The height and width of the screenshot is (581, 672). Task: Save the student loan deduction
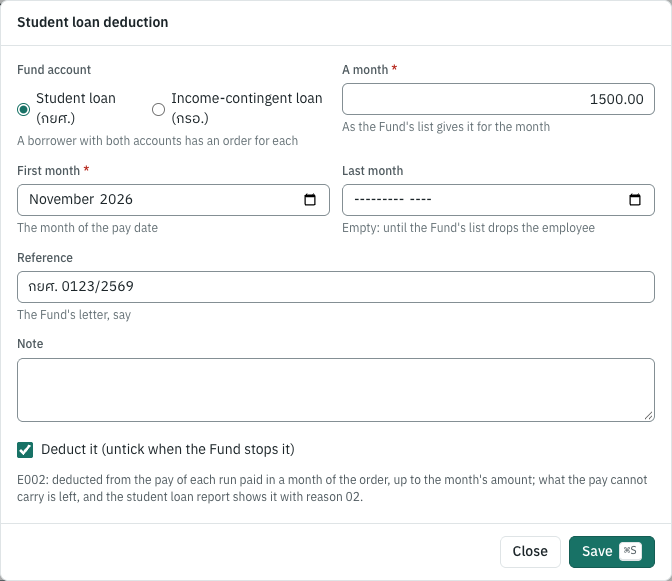click(x=612, y=551)
